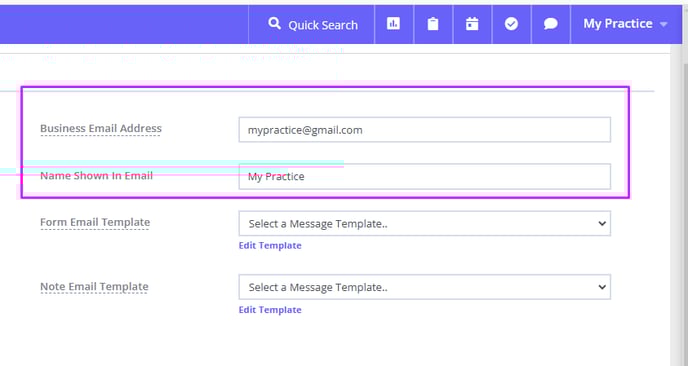Click the vertical scrollbar on the right
Image resolution: width=688 pixels, height=366 pixels.
[680, 206]
